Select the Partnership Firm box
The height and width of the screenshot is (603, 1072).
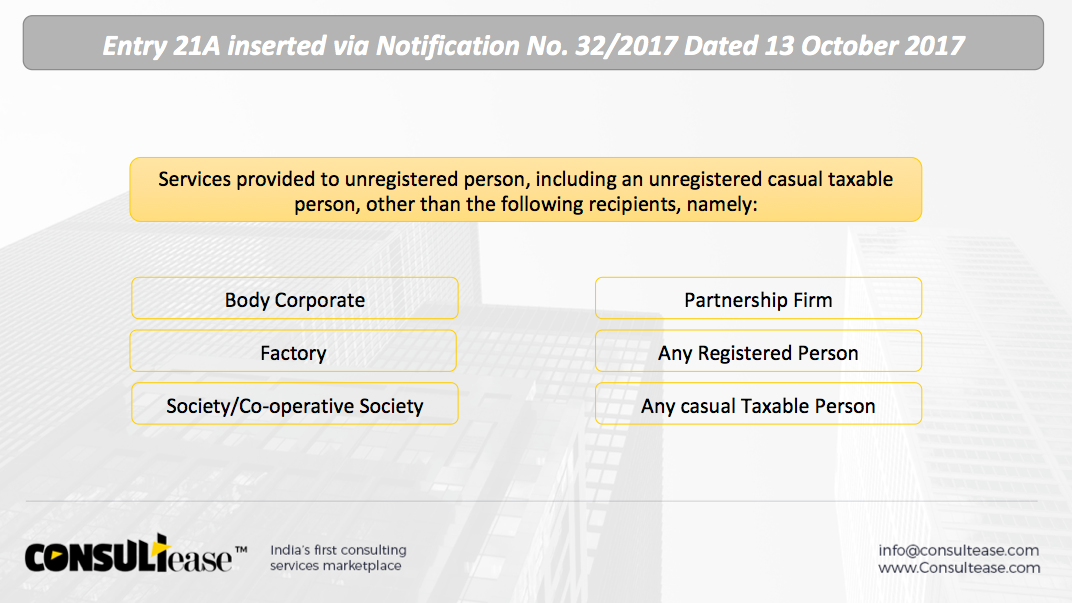click(758, 298)
